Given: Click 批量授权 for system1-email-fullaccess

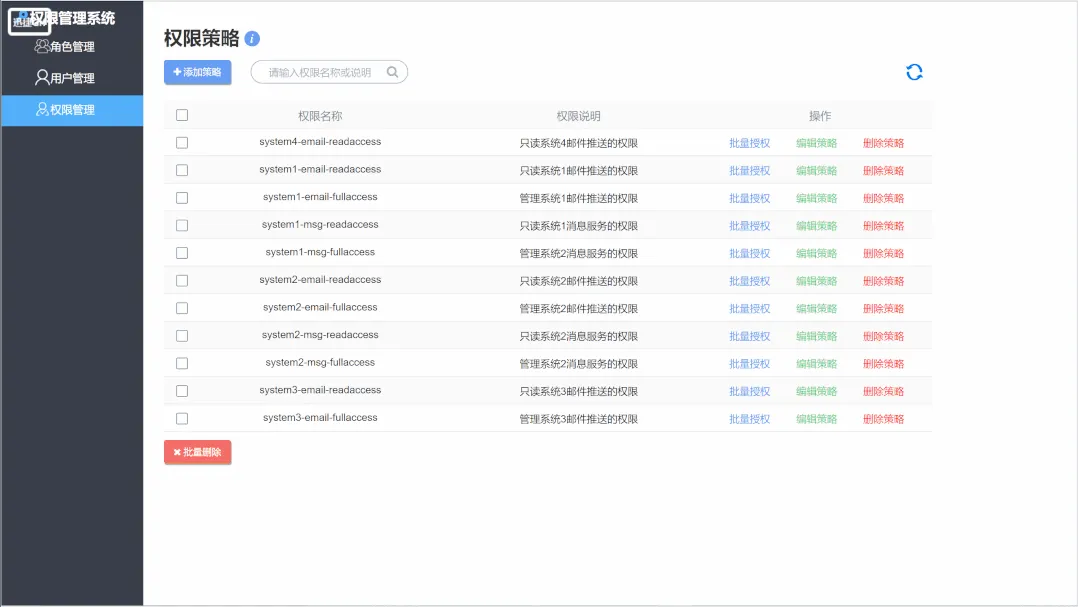Looking at the screenshot, I should pos(749,198).
